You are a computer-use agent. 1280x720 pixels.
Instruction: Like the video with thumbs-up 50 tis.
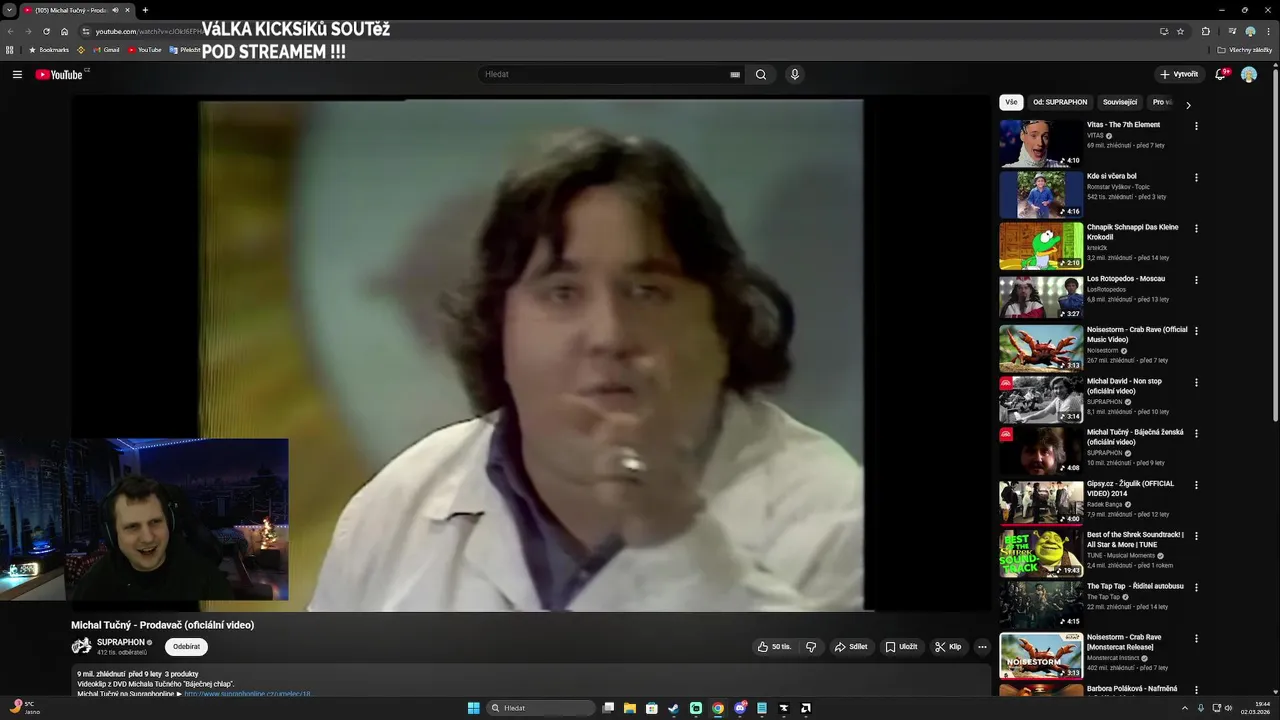coord(774,647)
